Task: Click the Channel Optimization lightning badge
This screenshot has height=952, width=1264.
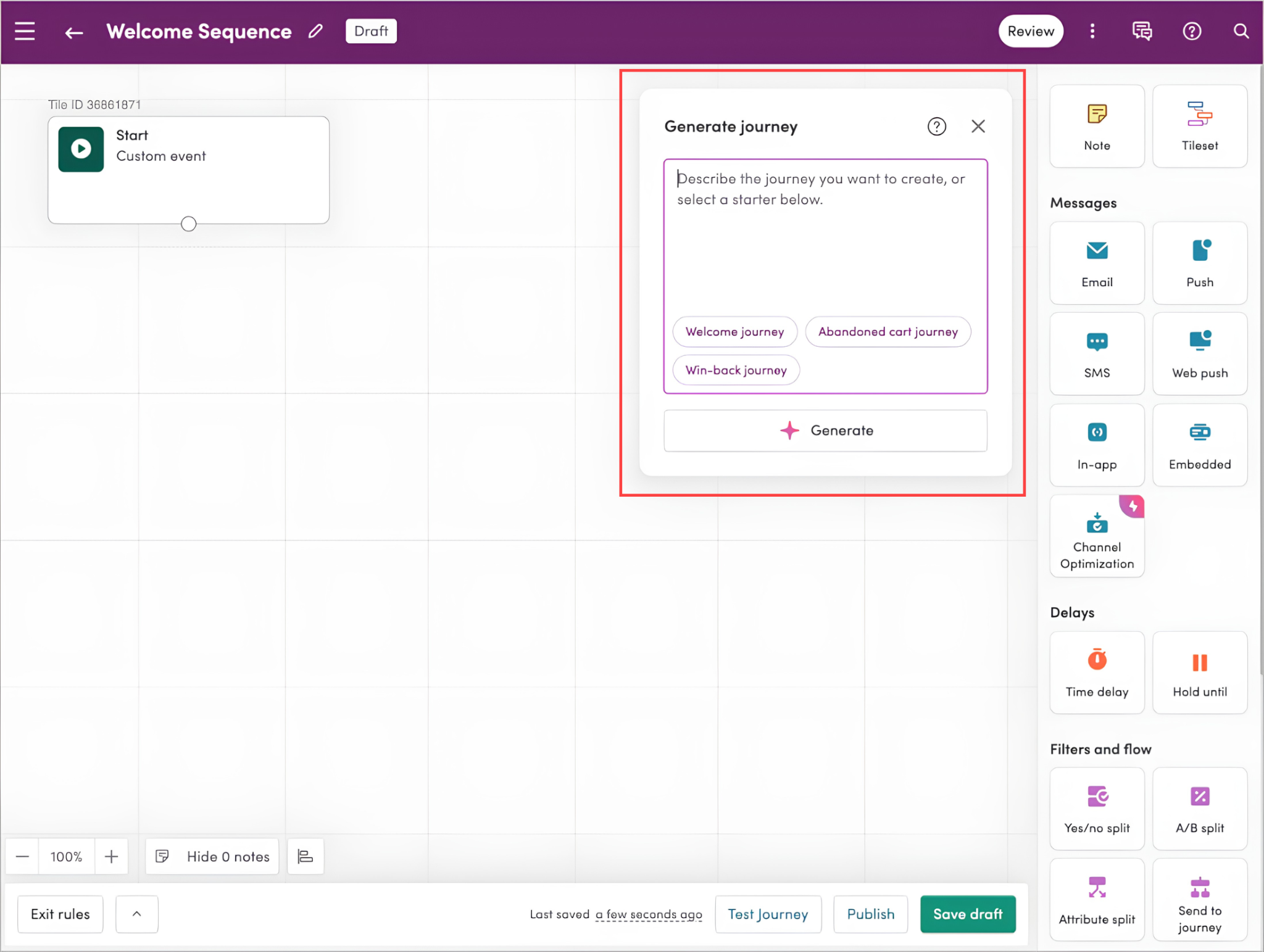Action: coord(1133,506)
